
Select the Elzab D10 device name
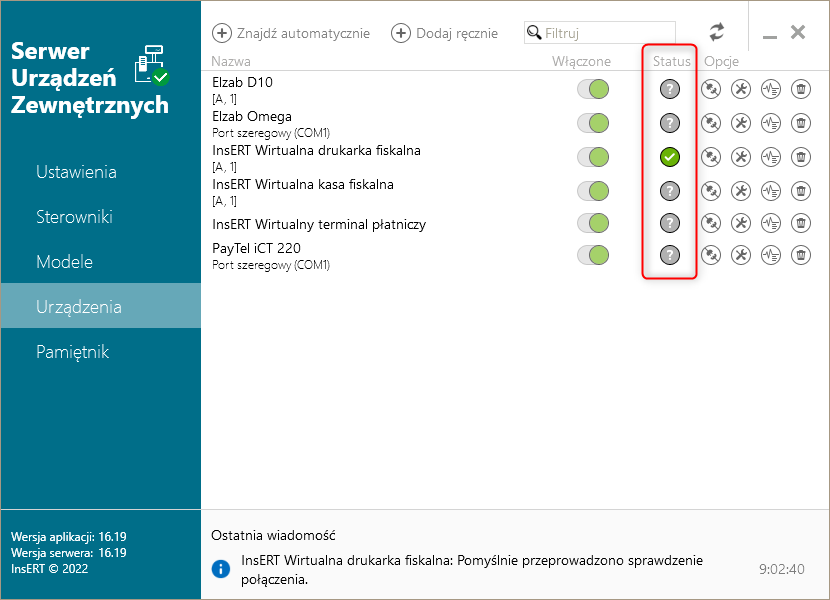pyautogui.click(x=242, y=82)
